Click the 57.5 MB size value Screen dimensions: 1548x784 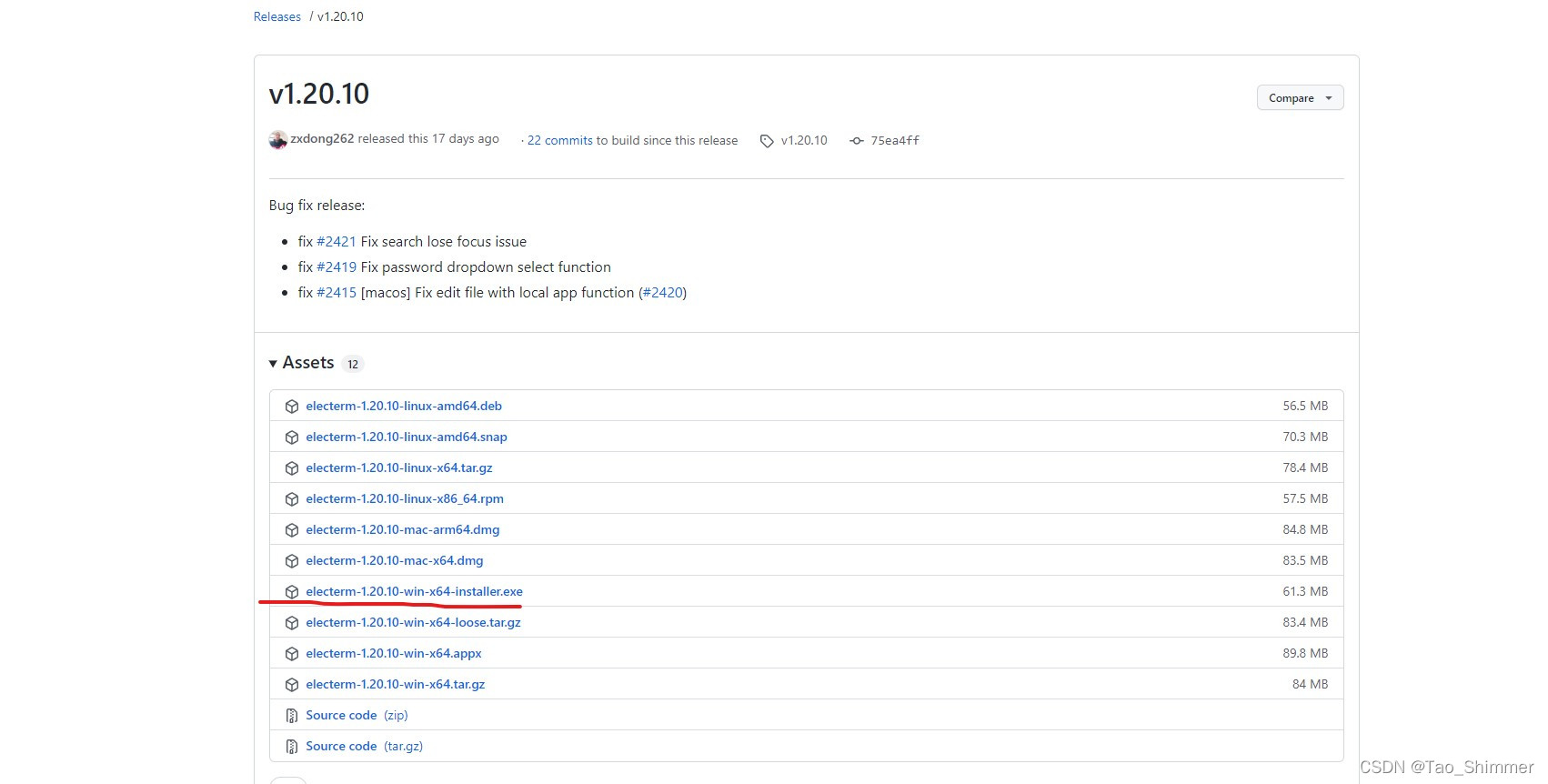pyautogui.click(x=1305, y=498)
